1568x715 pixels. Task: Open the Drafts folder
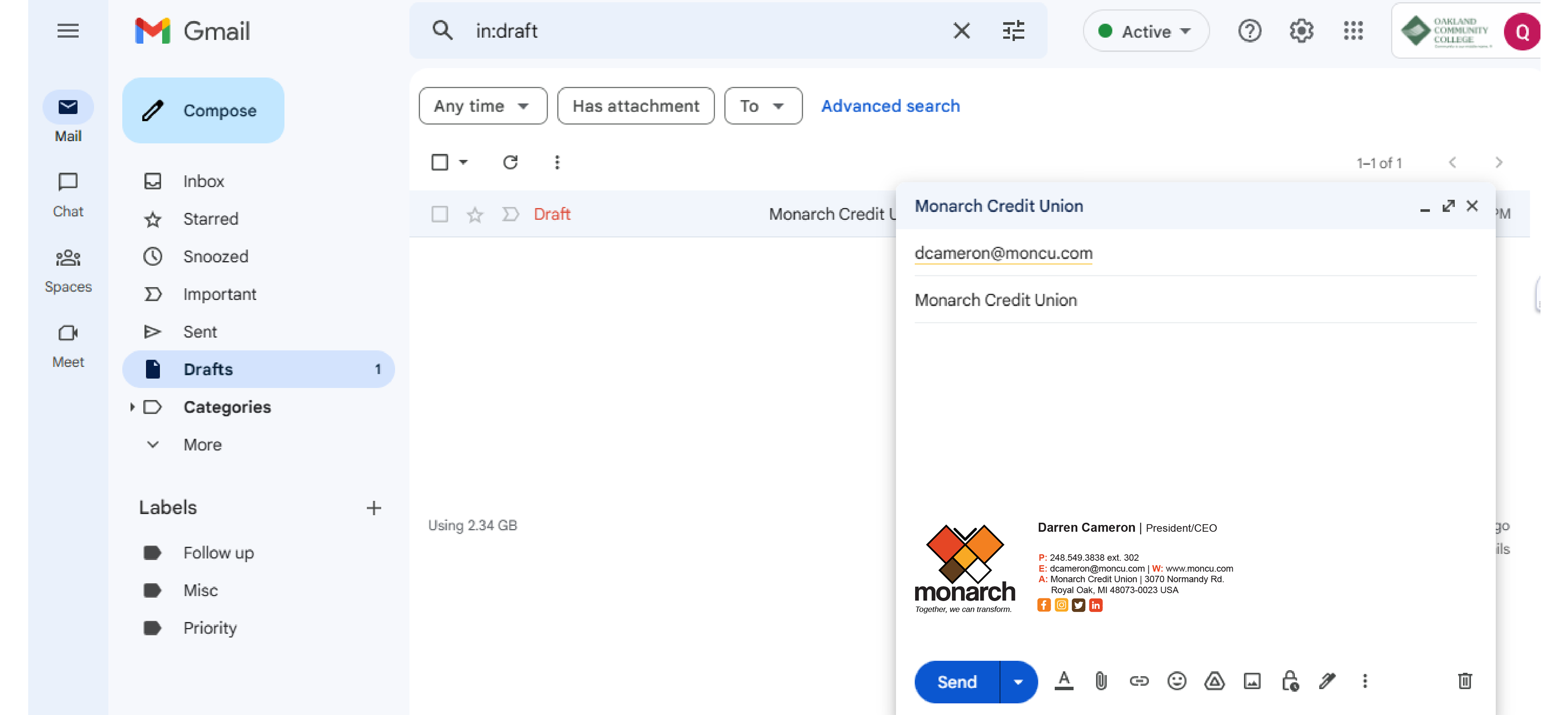pyautogui.click(x=258, y=370)
